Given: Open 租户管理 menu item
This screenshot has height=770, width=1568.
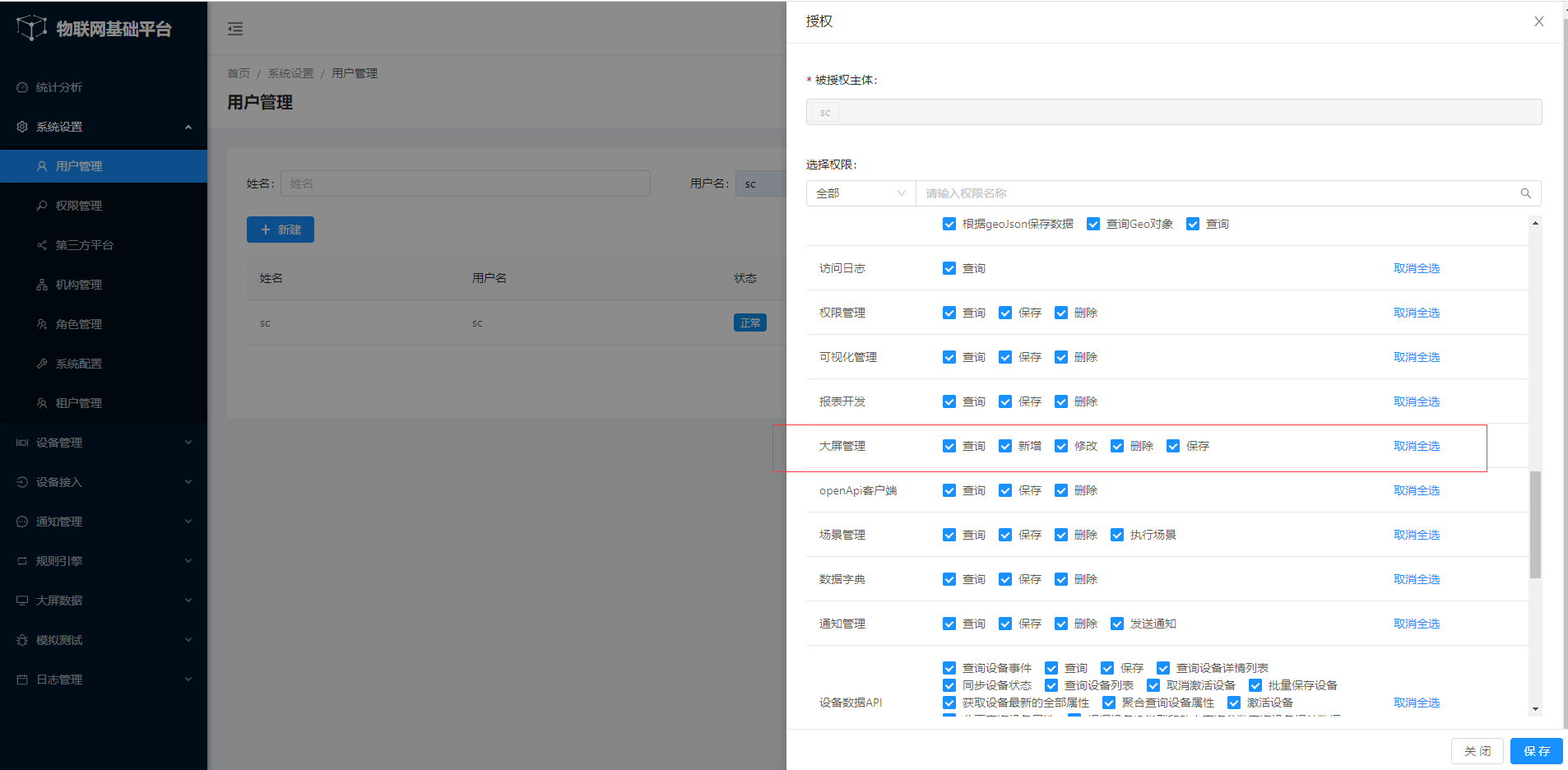Looking at the screenshot, I should coord(79,403).
